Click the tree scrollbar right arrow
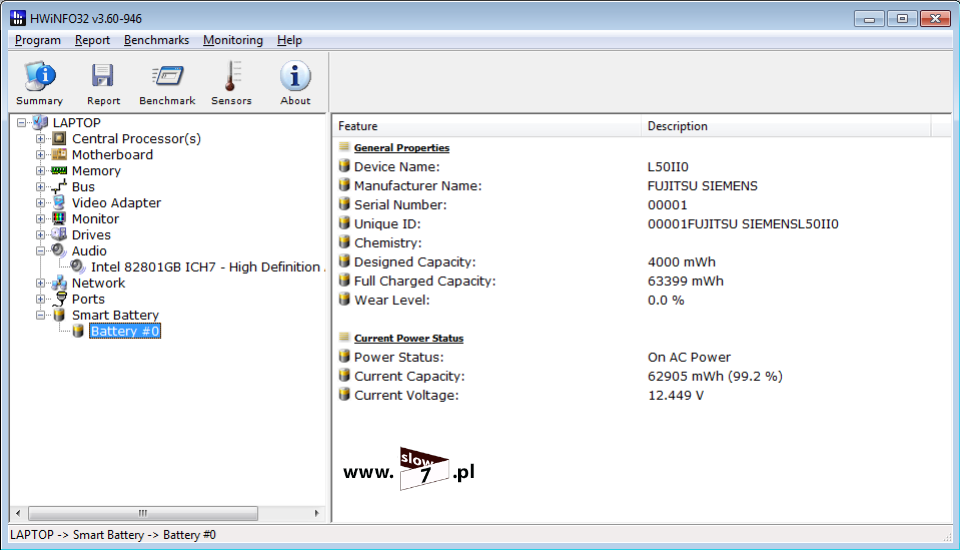Image resolution: width=960 pixels, height=550 pixels. pos(317,513)
